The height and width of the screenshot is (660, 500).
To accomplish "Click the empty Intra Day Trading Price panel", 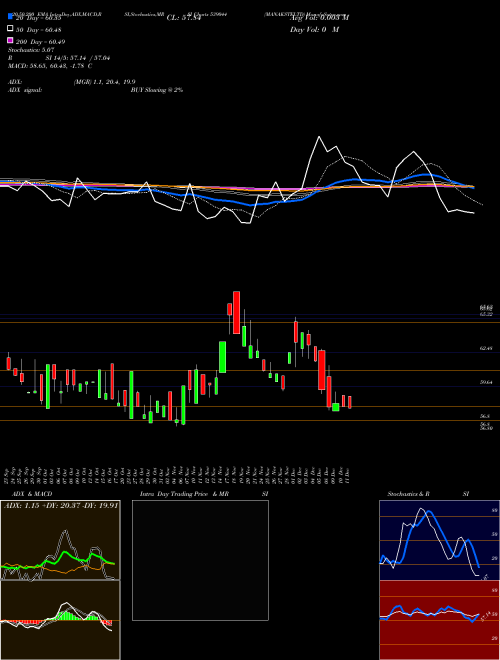I will click(x=200, y=560).
